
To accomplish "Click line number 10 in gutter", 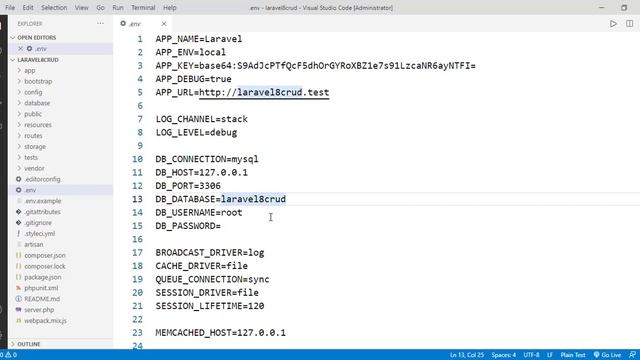I will click(138, 159).
